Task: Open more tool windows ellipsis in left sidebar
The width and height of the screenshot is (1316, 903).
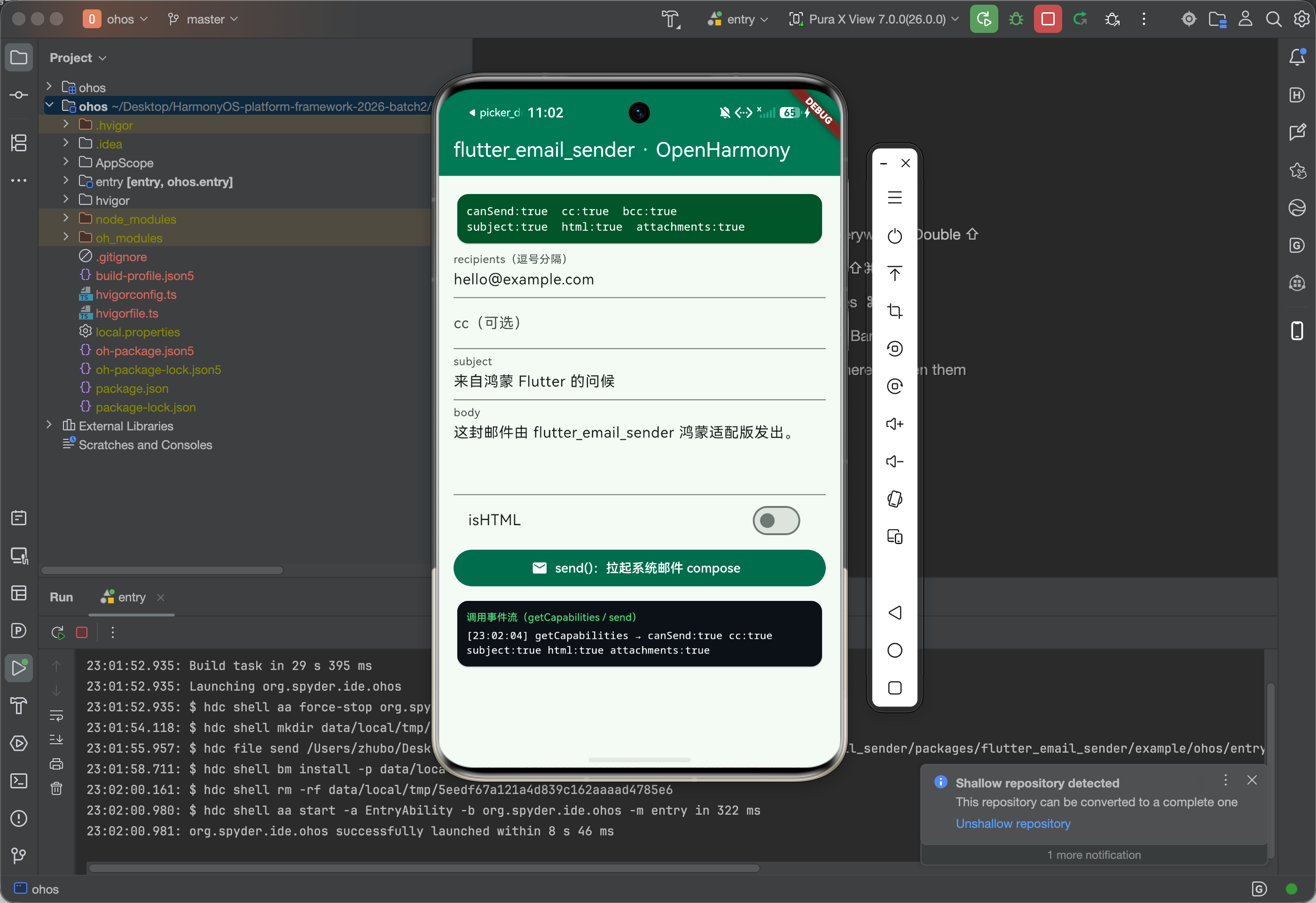Action: coord(19,180)
